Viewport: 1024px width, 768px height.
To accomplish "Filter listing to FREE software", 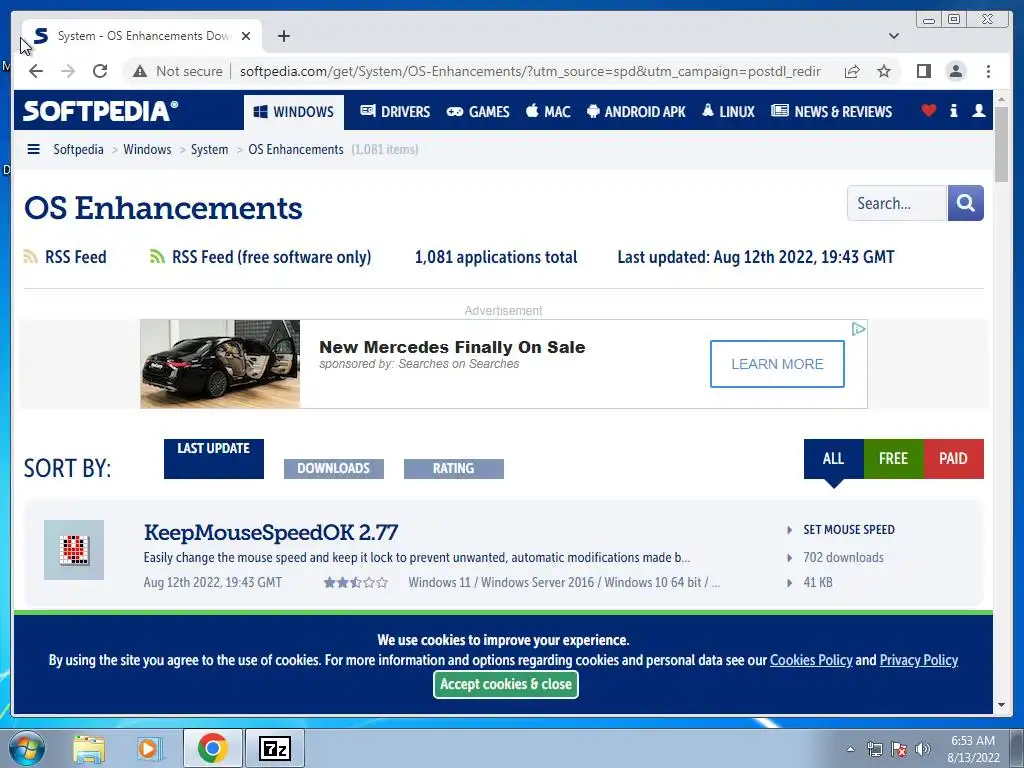I will click(893, 458).
